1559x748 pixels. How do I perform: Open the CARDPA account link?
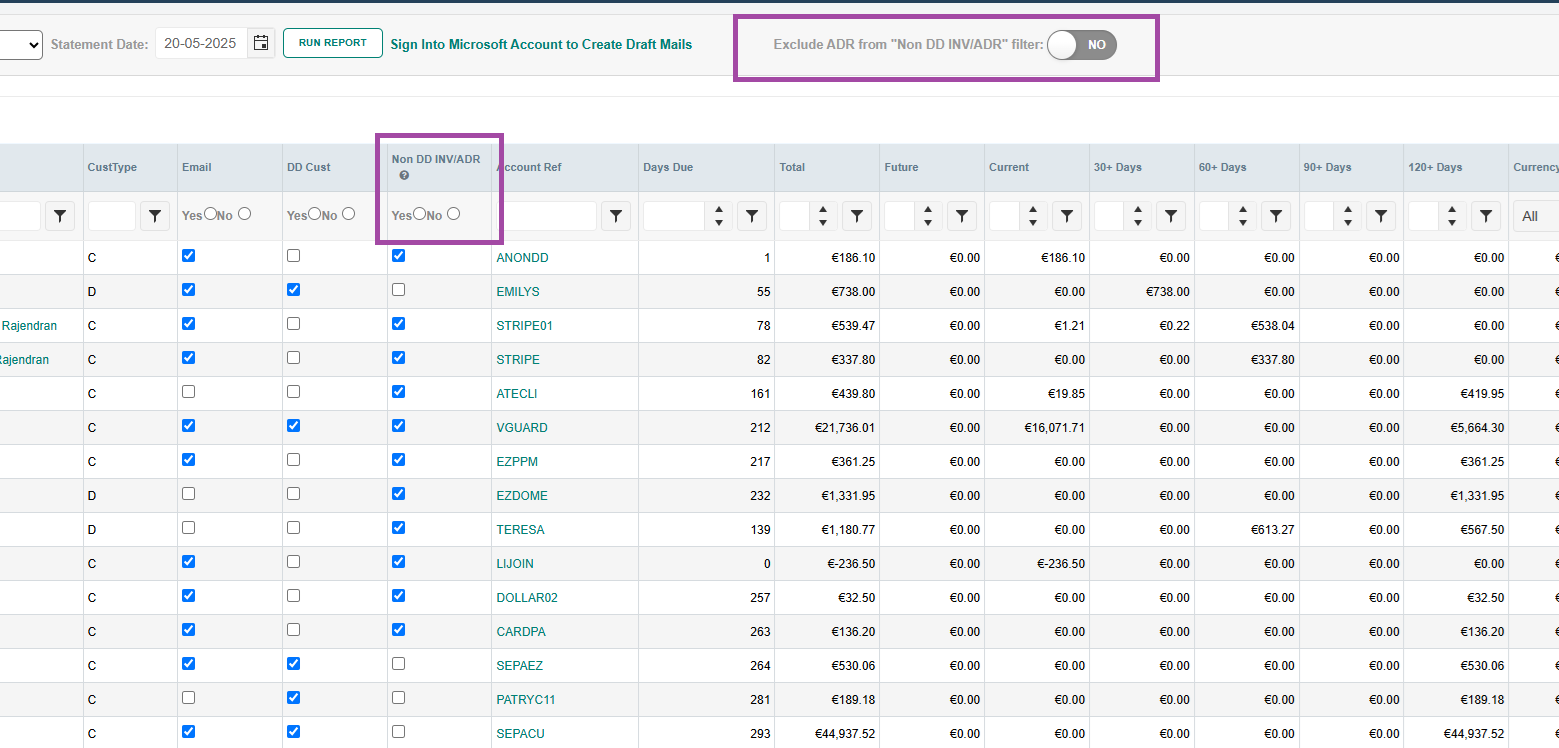point(521,632)
